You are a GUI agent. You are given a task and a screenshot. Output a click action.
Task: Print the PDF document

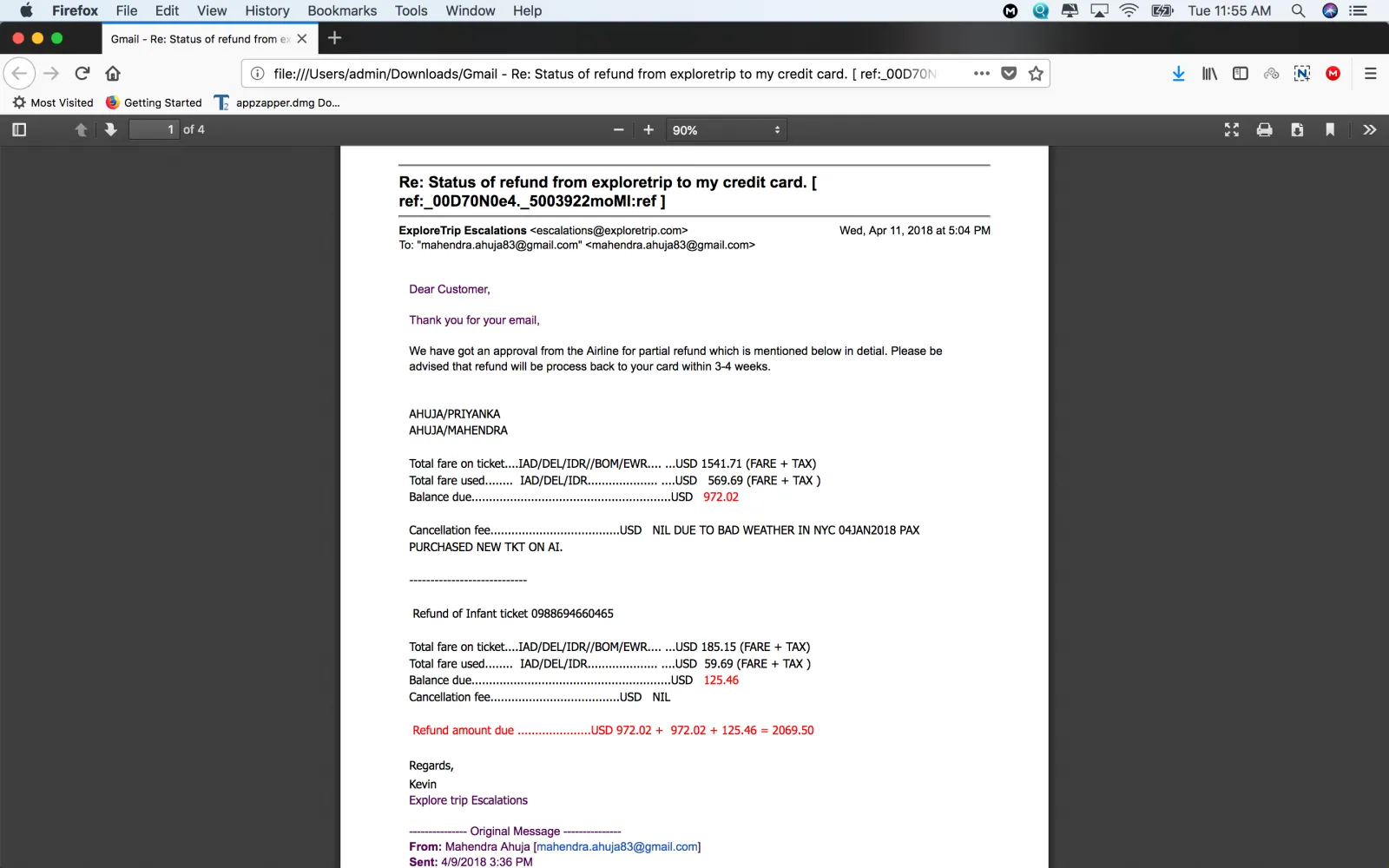click(1264, 129)
